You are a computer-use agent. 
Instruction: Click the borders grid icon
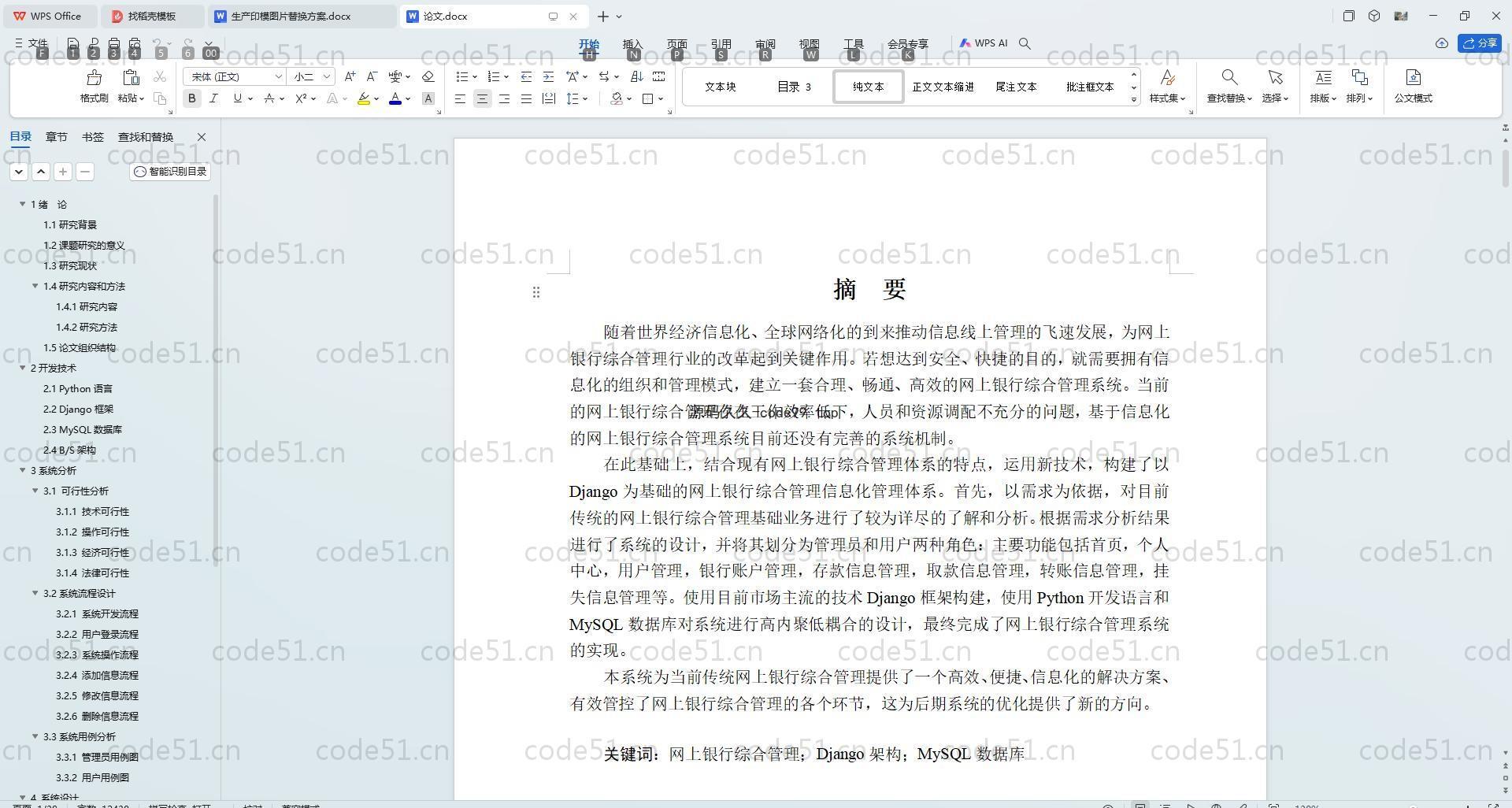coord(648,98)
